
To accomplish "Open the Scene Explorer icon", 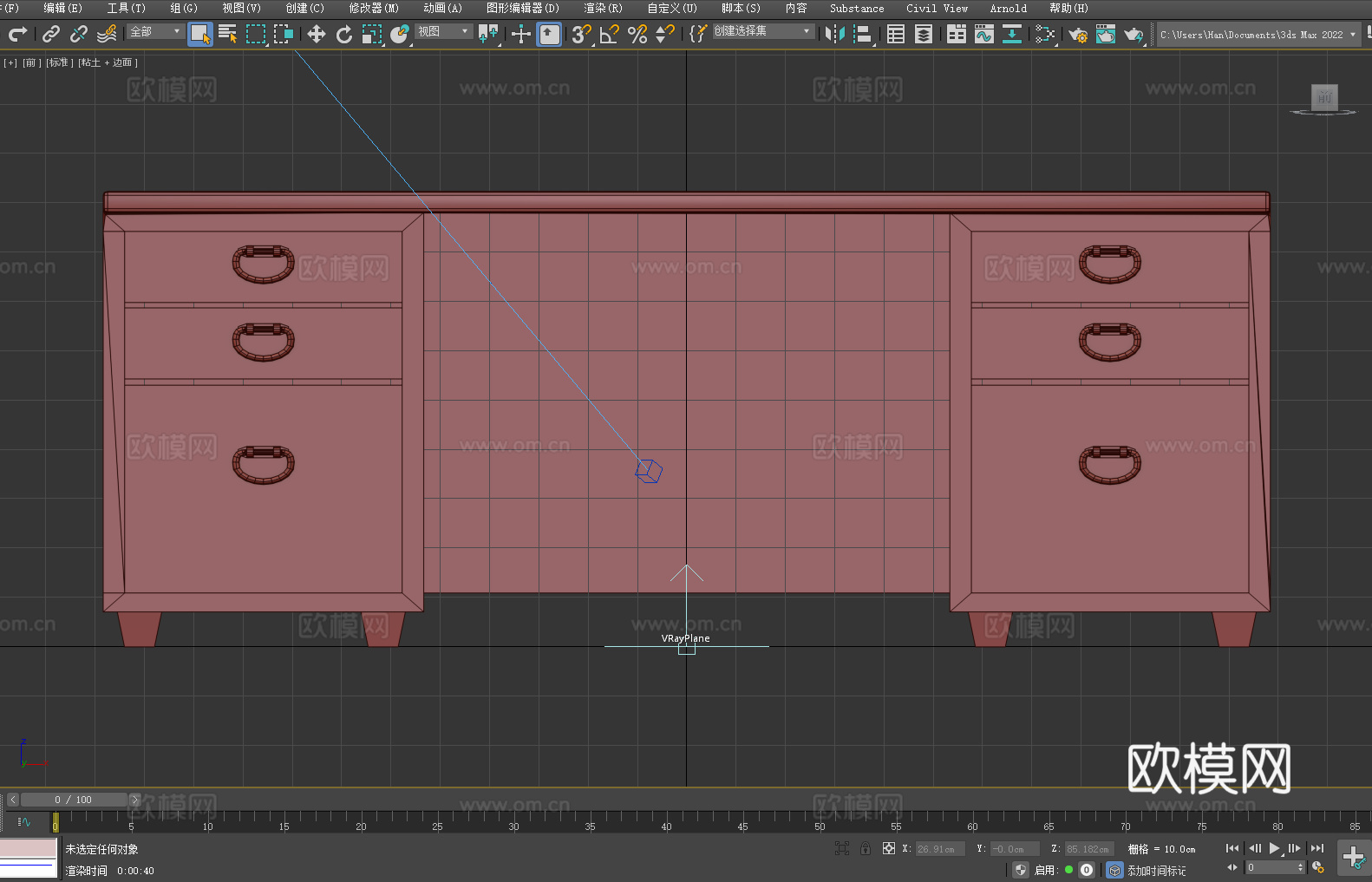I will point(896,34).
